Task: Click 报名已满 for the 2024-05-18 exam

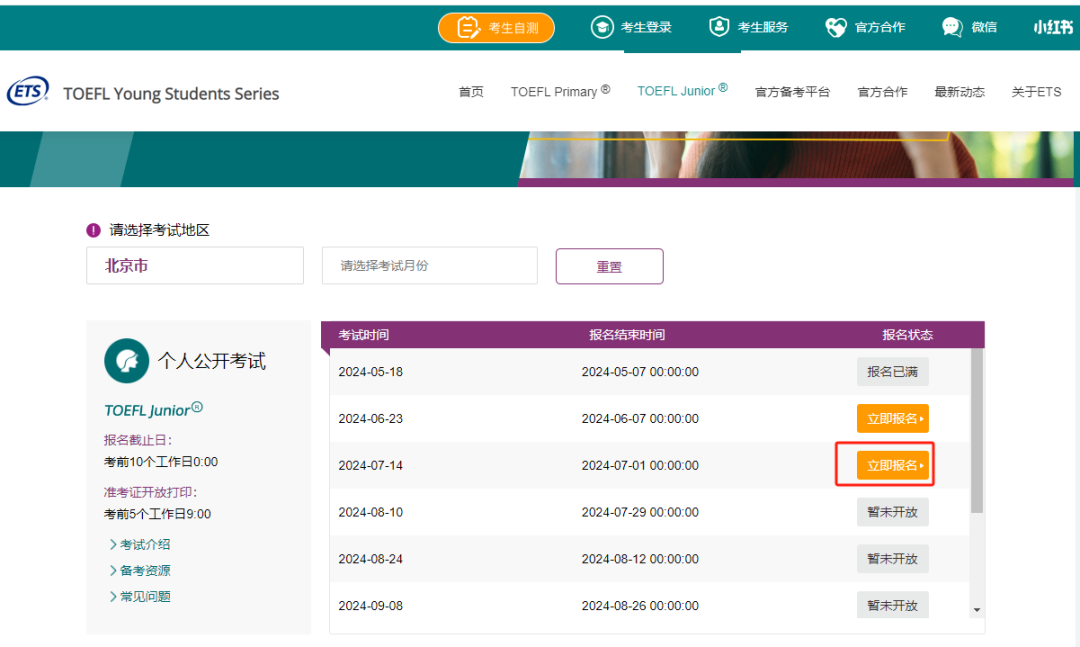Action: pyautogui.click(x=893, y=371)
